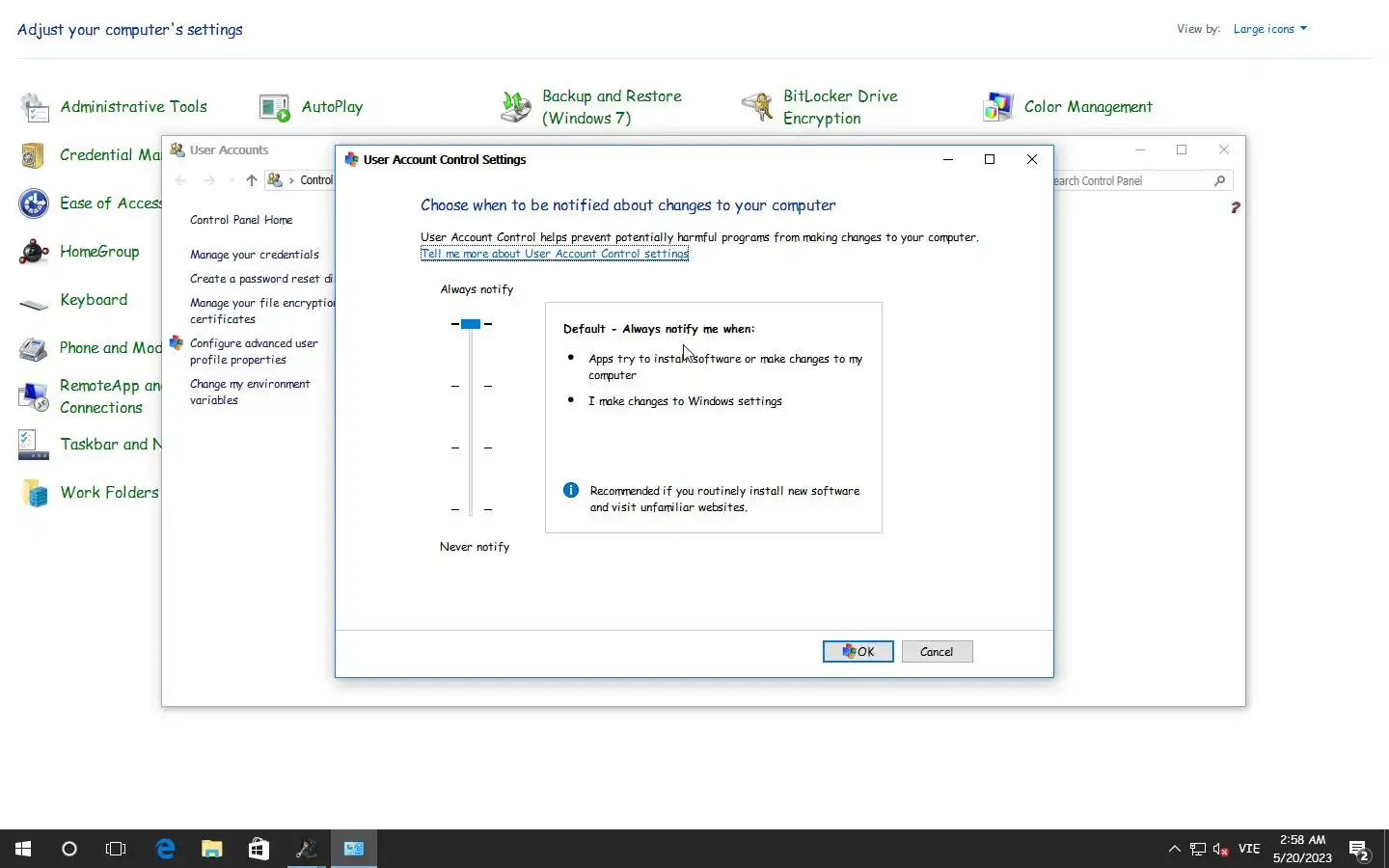
Task: Open Change my environment variables link
Action: click(x=250, y=392)
